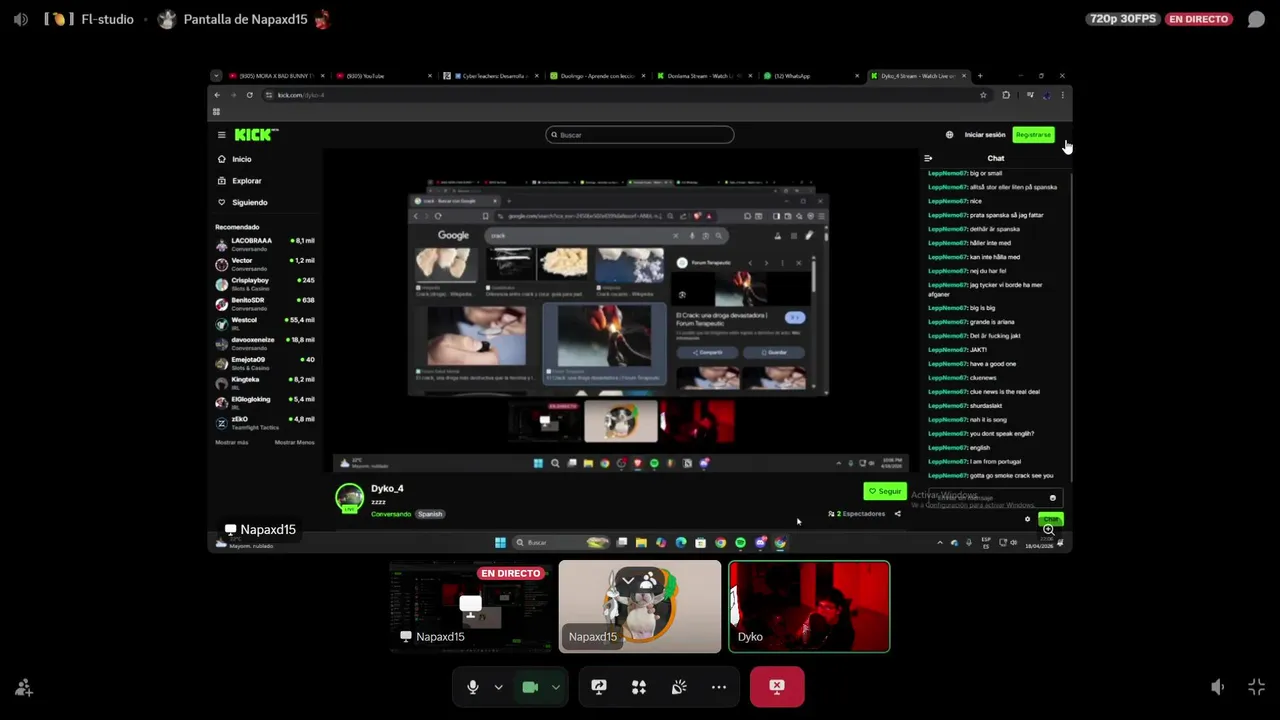Click the browser reload icon
The height and width of the screenshot is (720, 1280).
[x=250, y=95]
